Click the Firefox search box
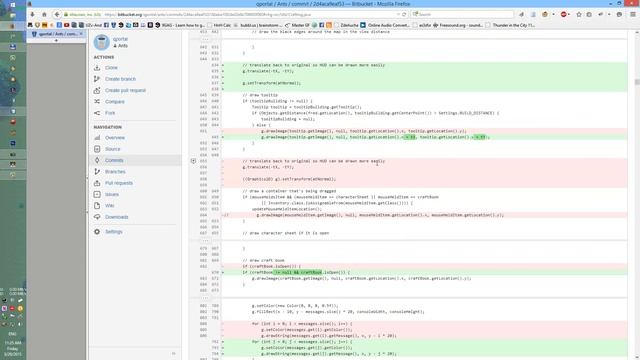 click(463, 14)
